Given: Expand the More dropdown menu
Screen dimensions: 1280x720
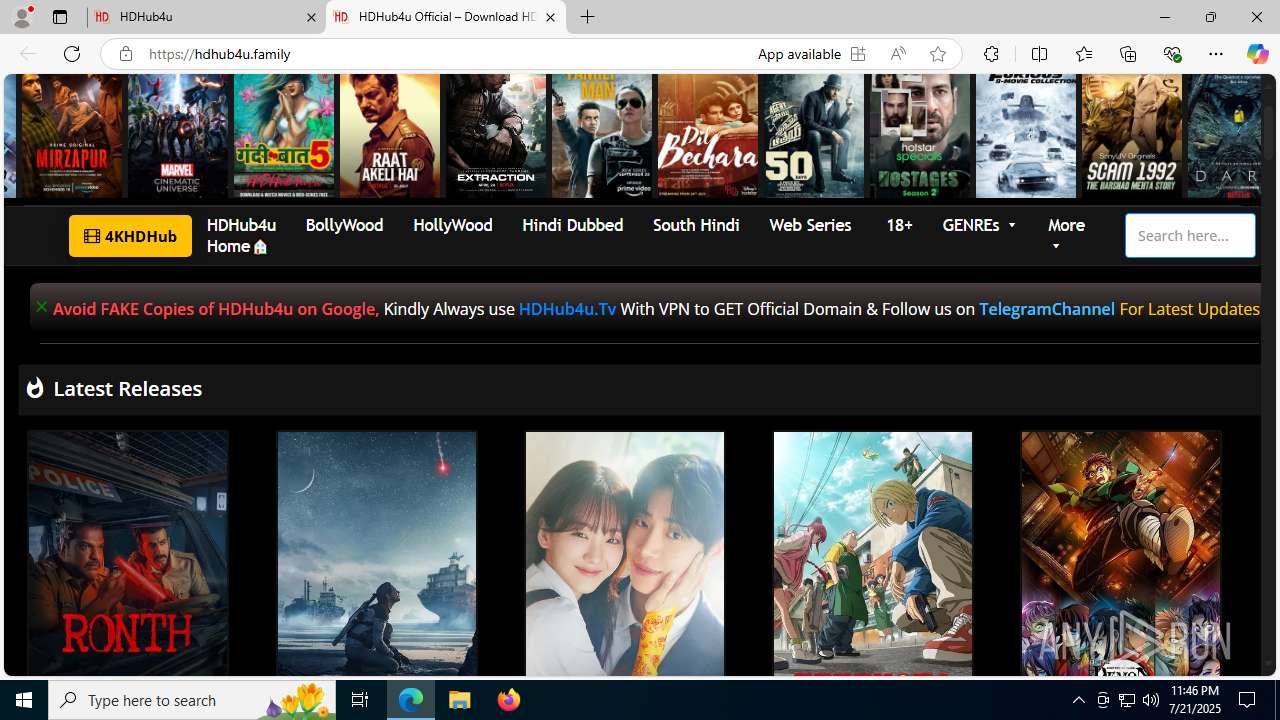Looking at the screenshot, I should click(x=1066, y=235).
